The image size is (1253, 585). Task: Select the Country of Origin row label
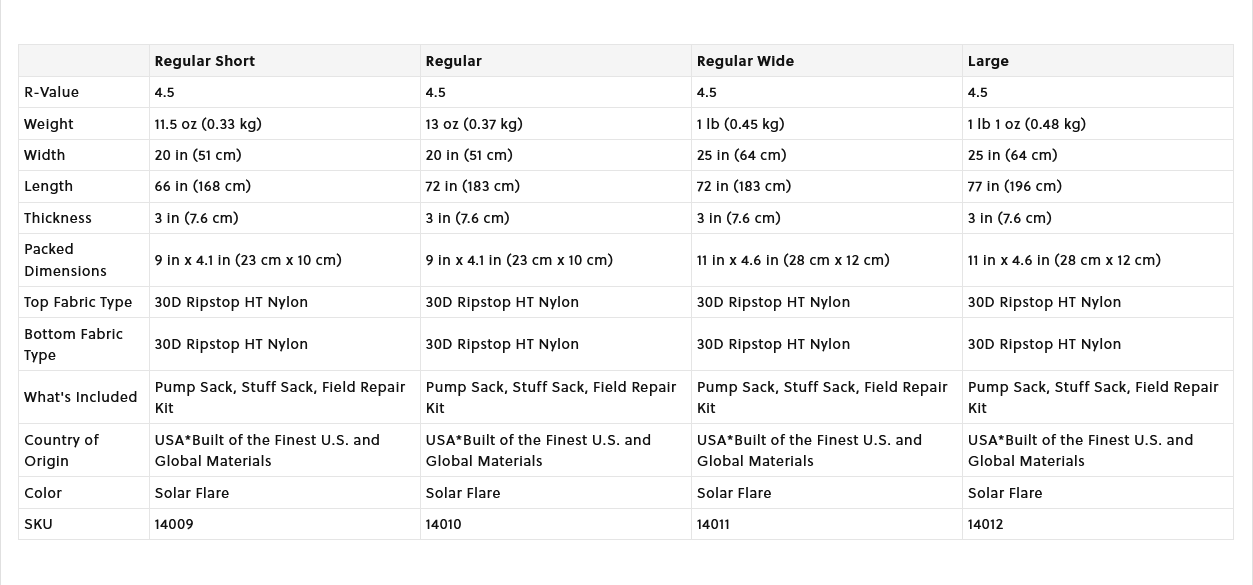tap(61, 450)
